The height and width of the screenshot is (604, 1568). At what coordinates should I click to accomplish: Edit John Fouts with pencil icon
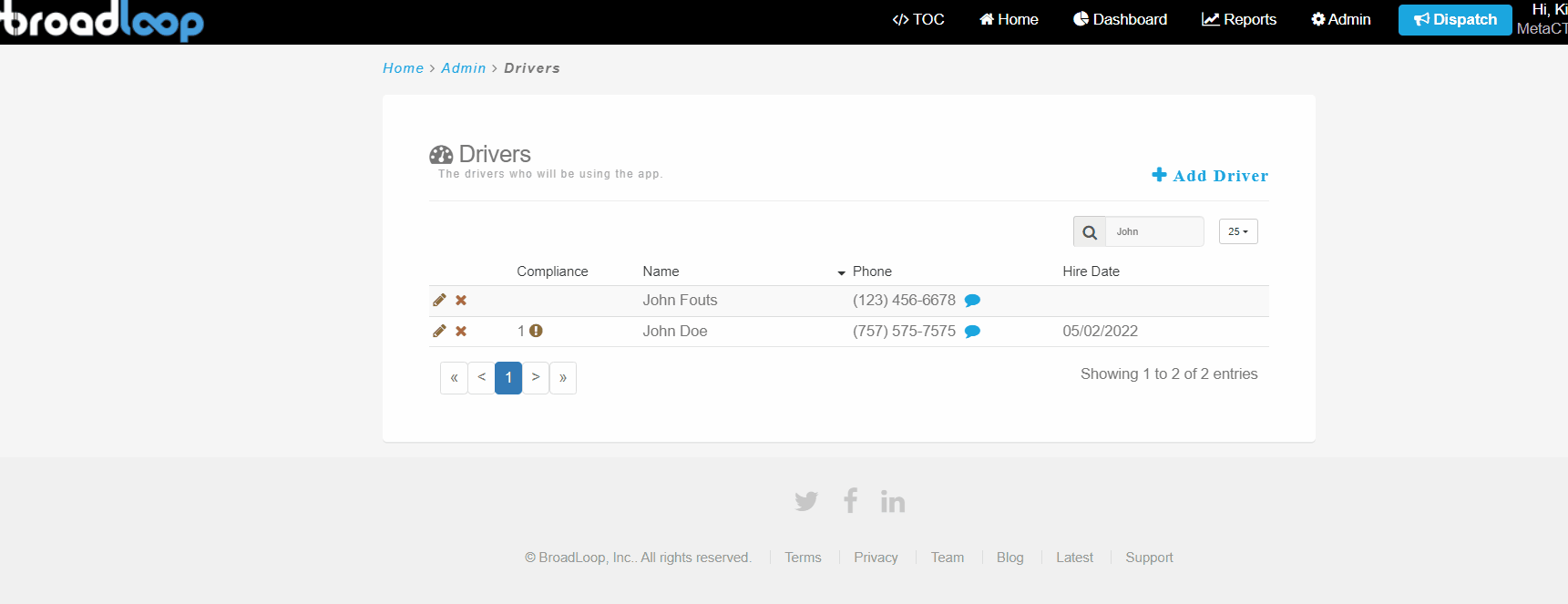click(x=439, y=300)
